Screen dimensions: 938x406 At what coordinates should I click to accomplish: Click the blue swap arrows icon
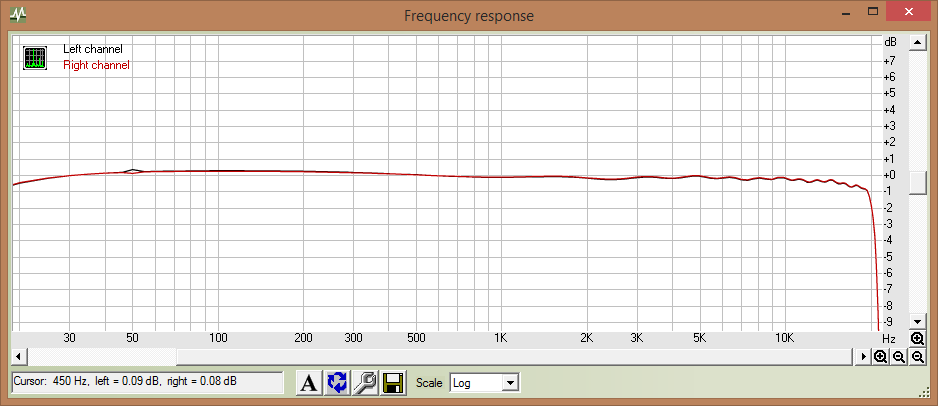pos(338,382)
